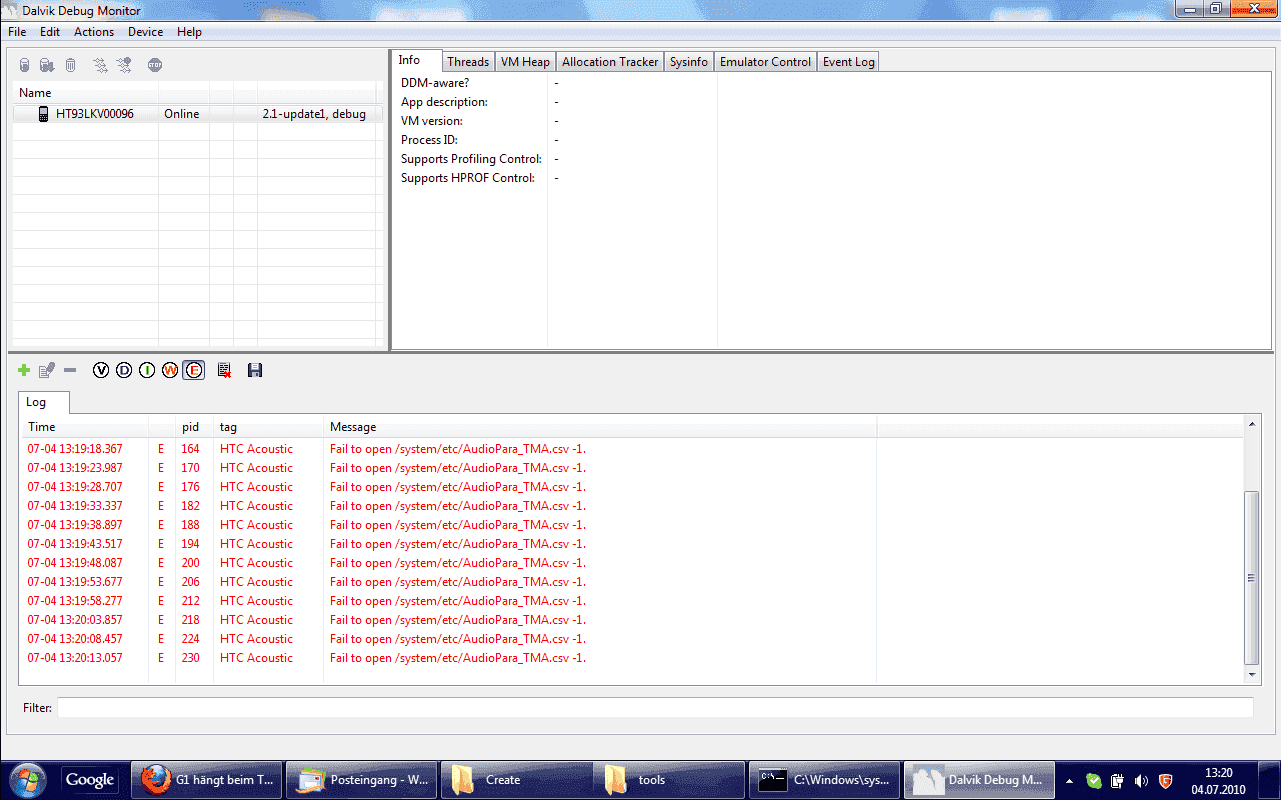This screenshot has height=800, width=1281.
Task: Toggle Verbose log level (V)
Action: point(100,370)
